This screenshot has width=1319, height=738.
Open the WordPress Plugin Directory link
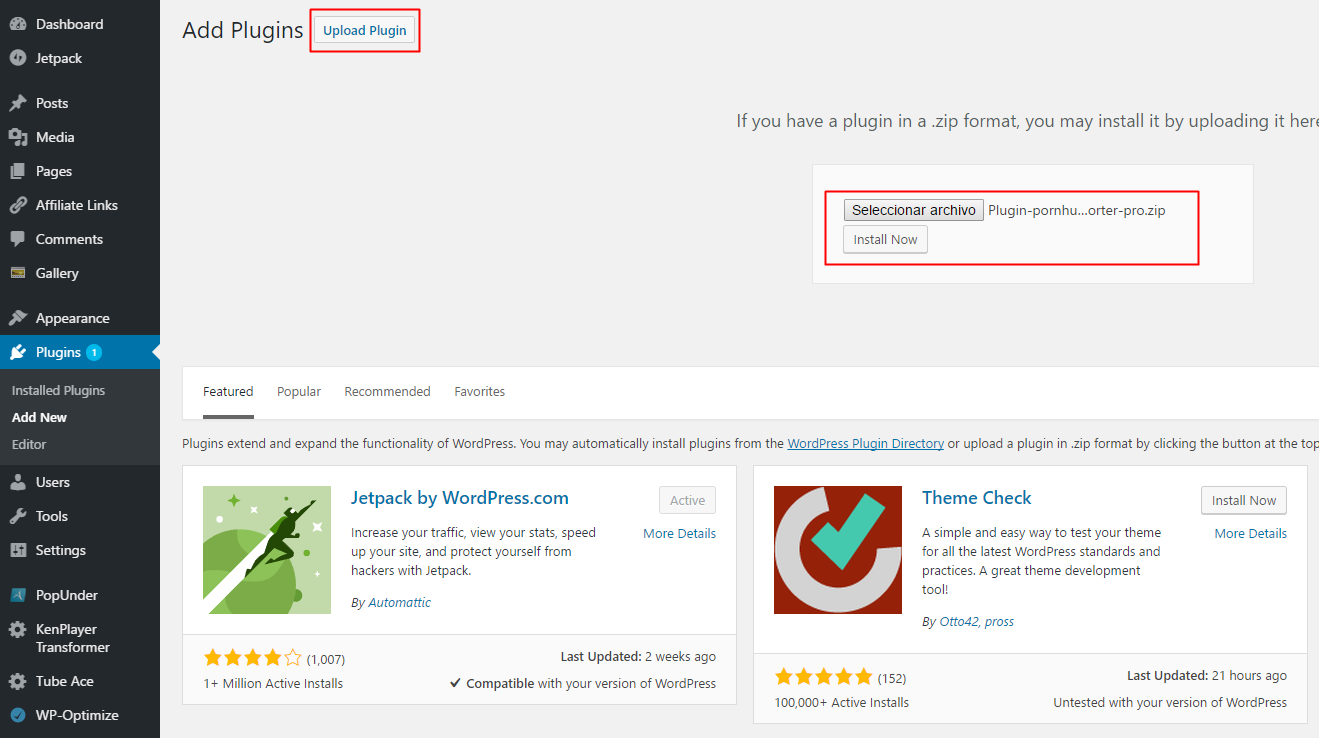point(866,443)
